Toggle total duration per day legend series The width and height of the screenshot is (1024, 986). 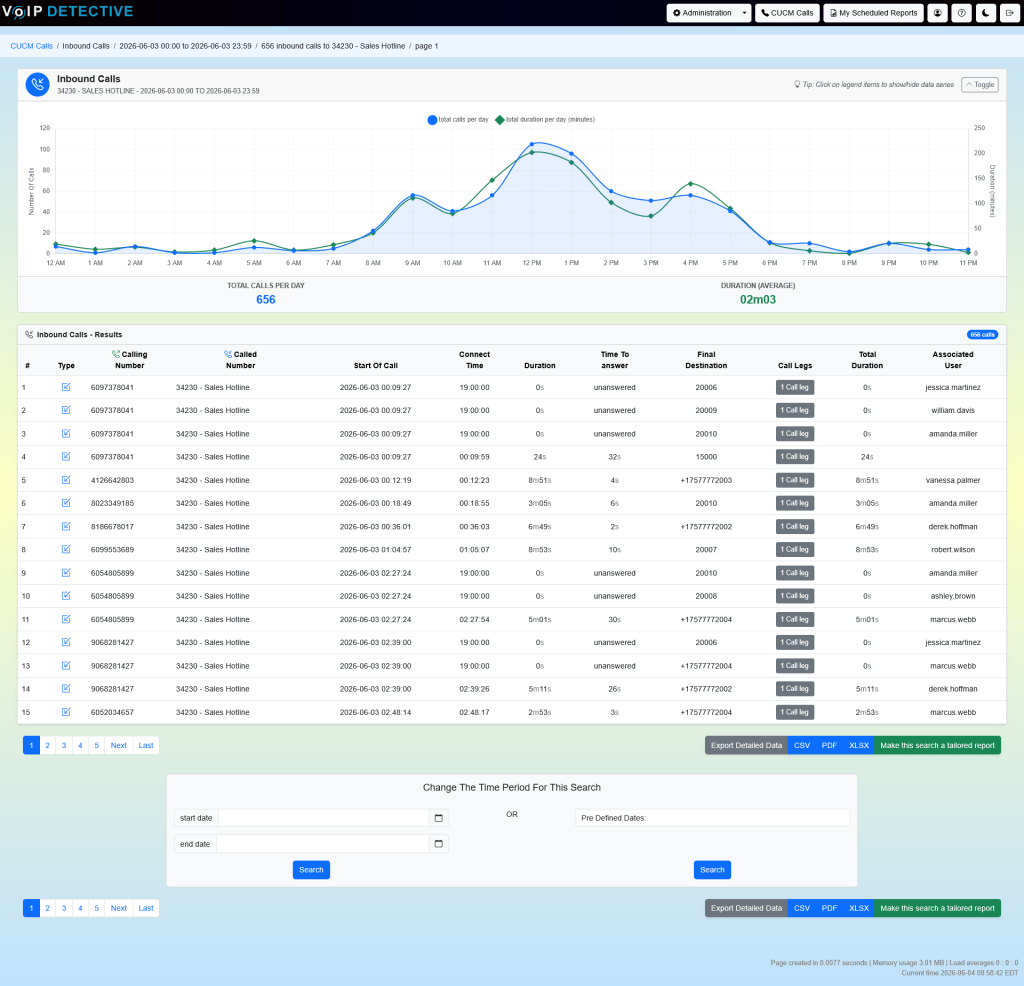[545, 119]
